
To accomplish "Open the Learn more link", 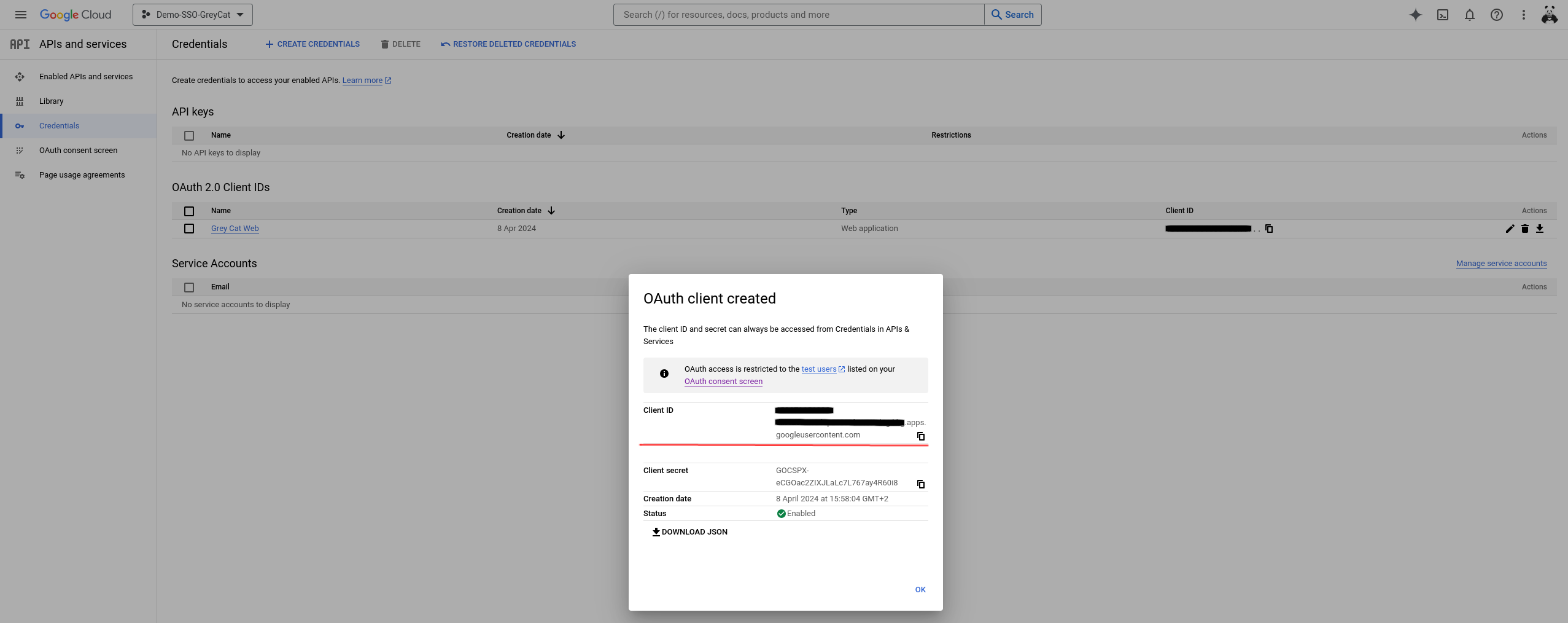I will (x=367, y=80).
